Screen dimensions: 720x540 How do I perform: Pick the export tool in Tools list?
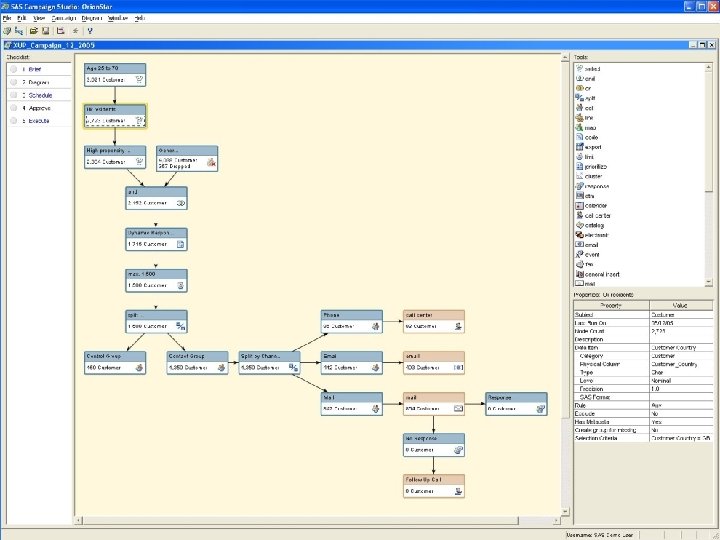coord(589,147)
